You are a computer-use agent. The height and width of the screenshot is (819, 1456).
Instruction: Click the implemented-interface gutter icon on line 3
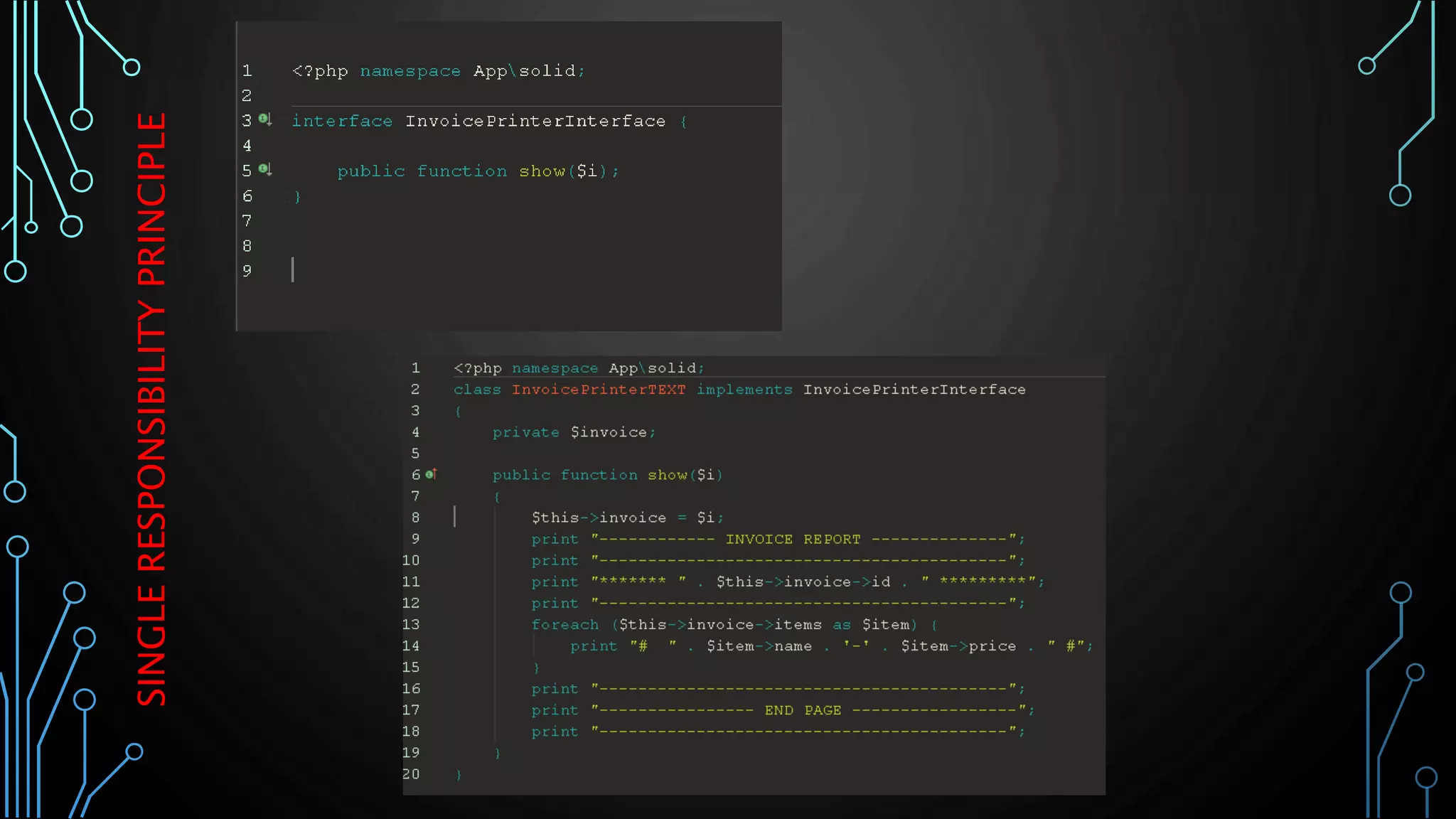tap(265, 119)
